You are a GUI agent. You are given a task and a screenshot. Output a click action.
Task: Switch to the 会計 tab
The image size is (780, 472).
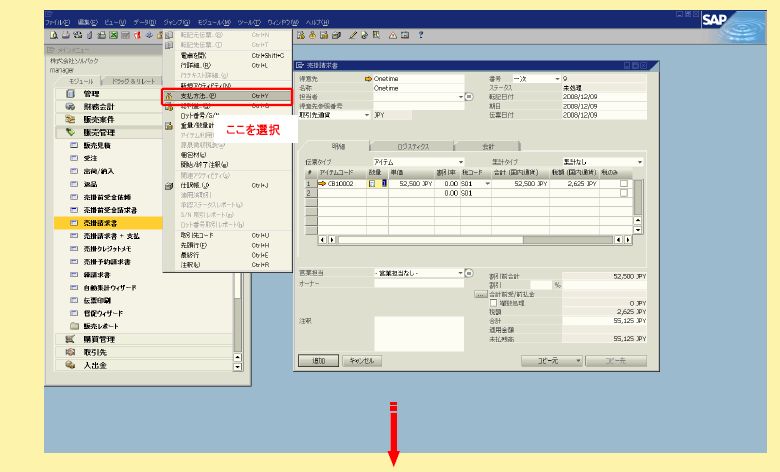click(488, 147)
